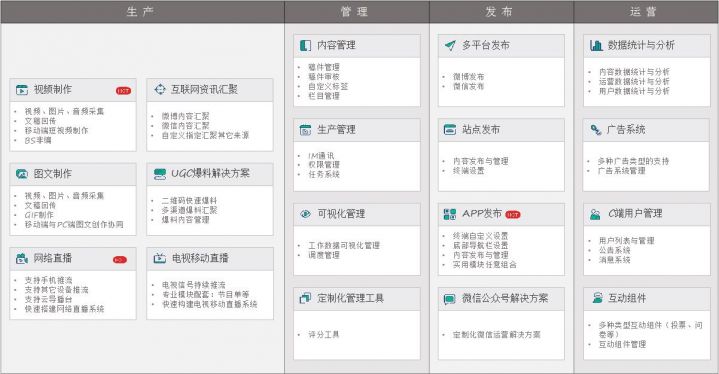Click the 用户列表与管理 bullet item
Viewport: 719px width, 374px height.
click(x=626, y=241)
